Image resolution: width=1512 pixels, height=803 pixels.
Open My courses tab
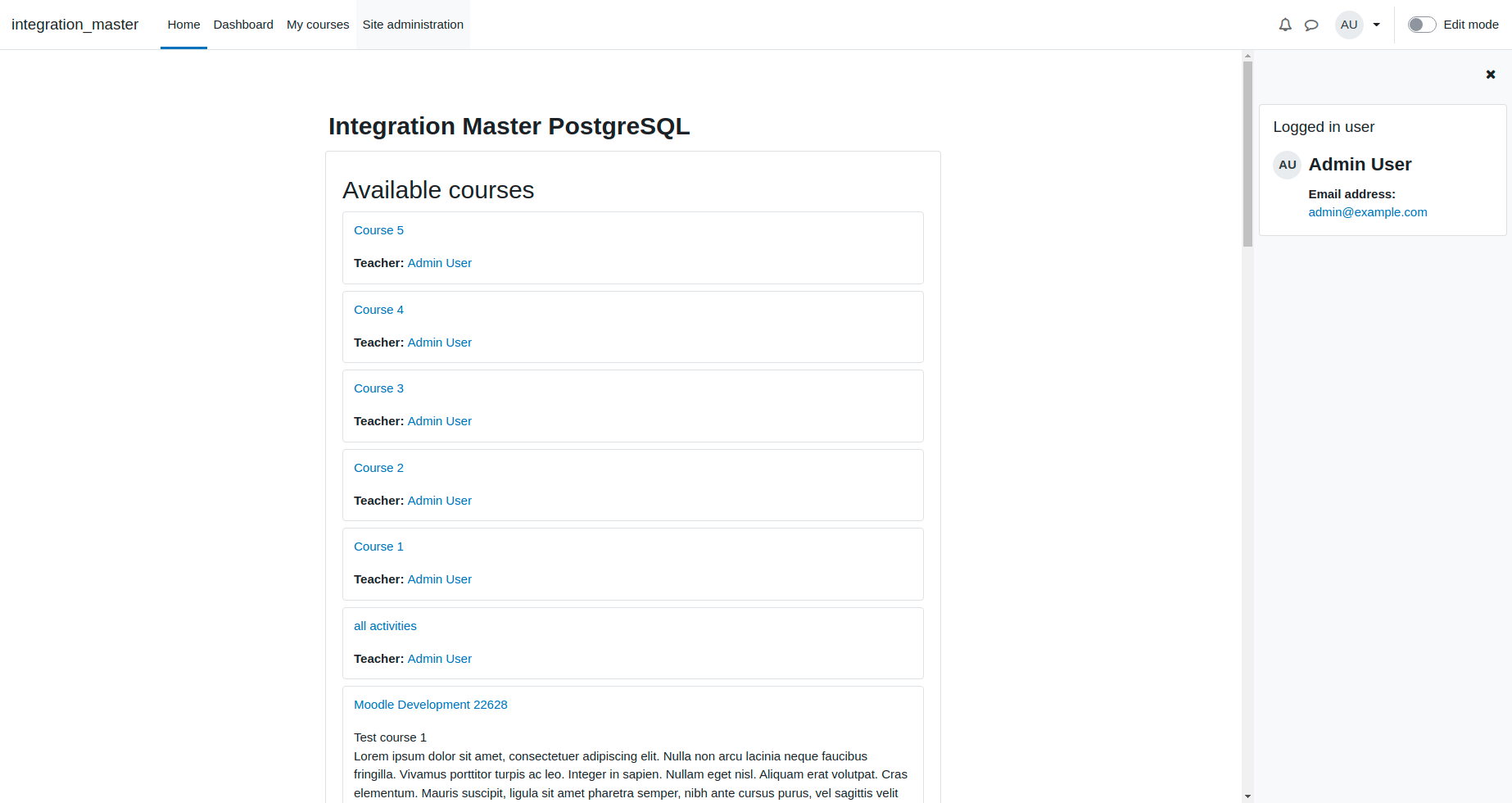click(318, 25)
